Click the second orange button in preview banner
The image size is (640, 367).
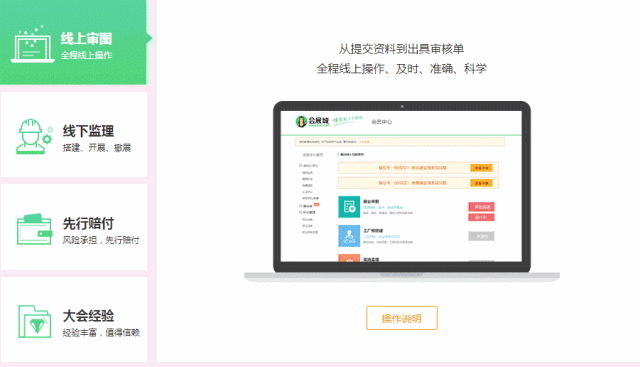[x=481, y=183]
